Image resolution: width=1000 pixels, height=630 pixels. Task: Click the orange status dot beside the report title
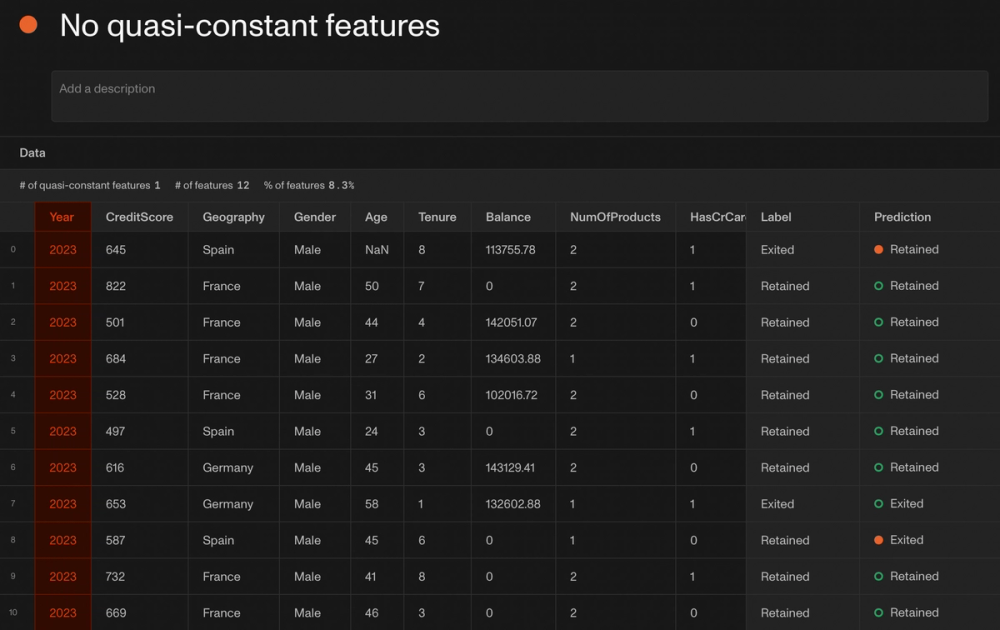coord(28,22)
